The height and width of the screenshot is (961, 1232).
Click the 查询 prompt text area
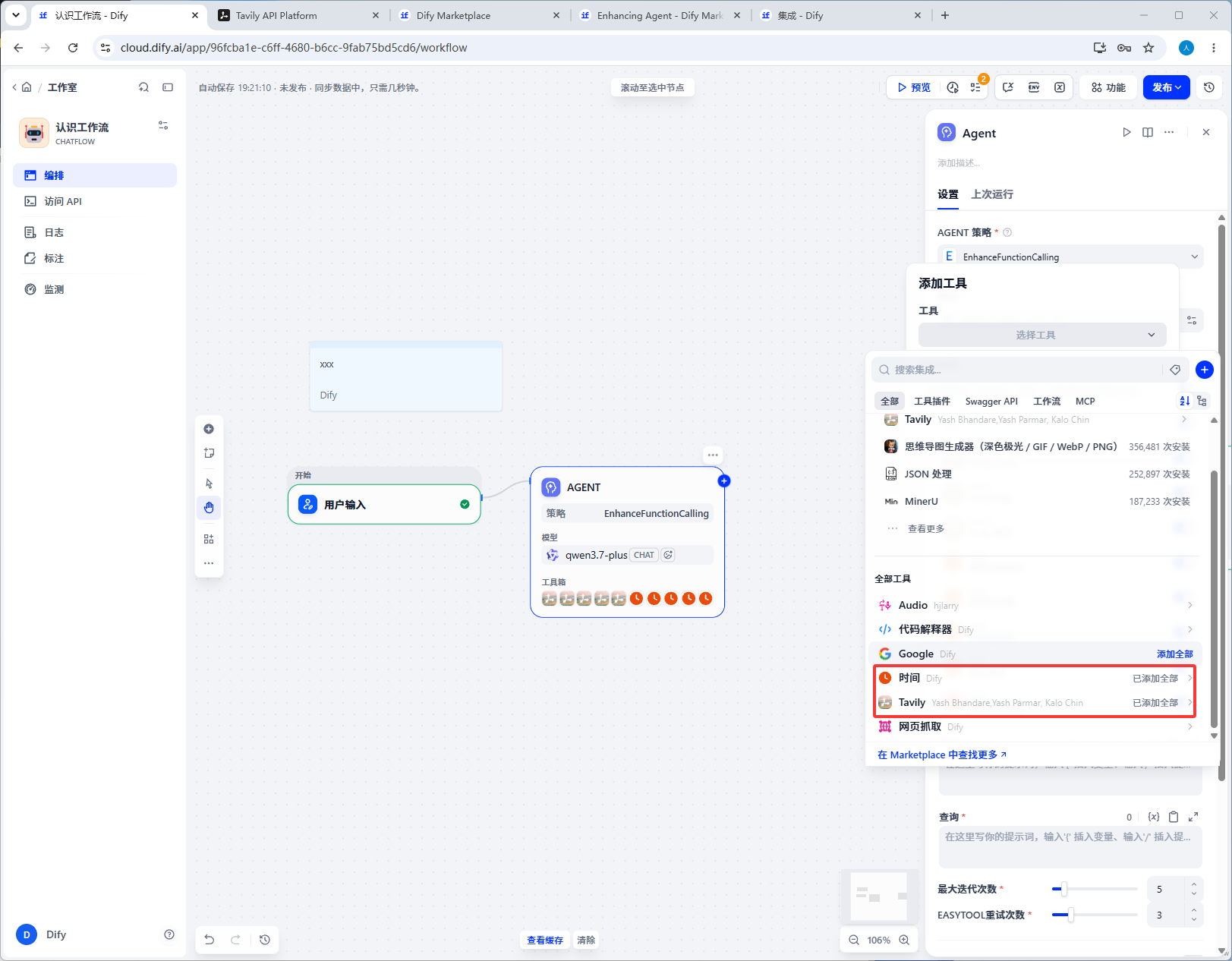[1070, 846]
